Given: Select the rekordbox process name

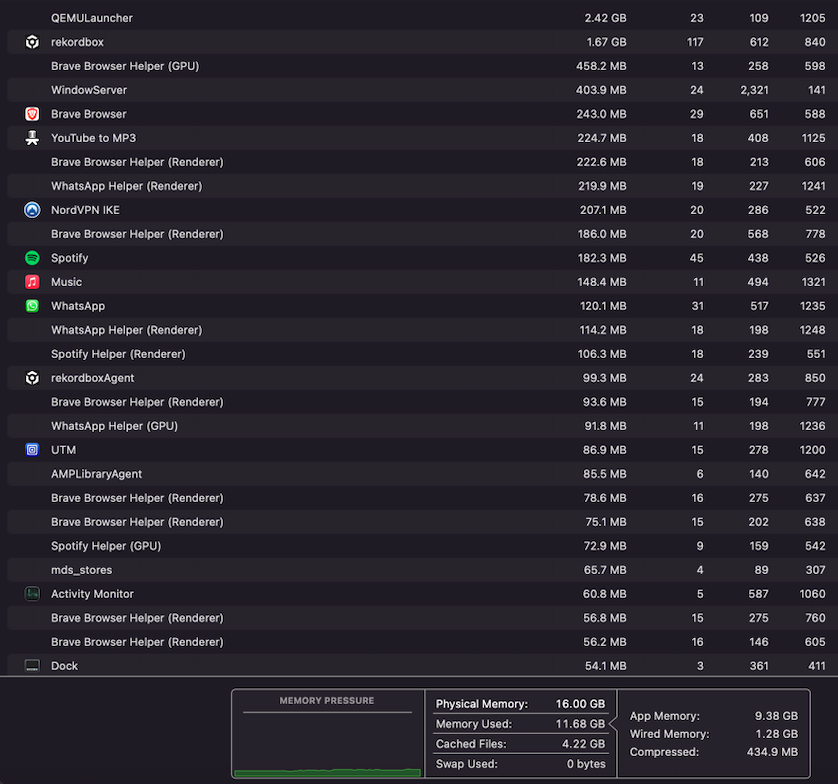Looking at the screenshot, I should point(77,42).
